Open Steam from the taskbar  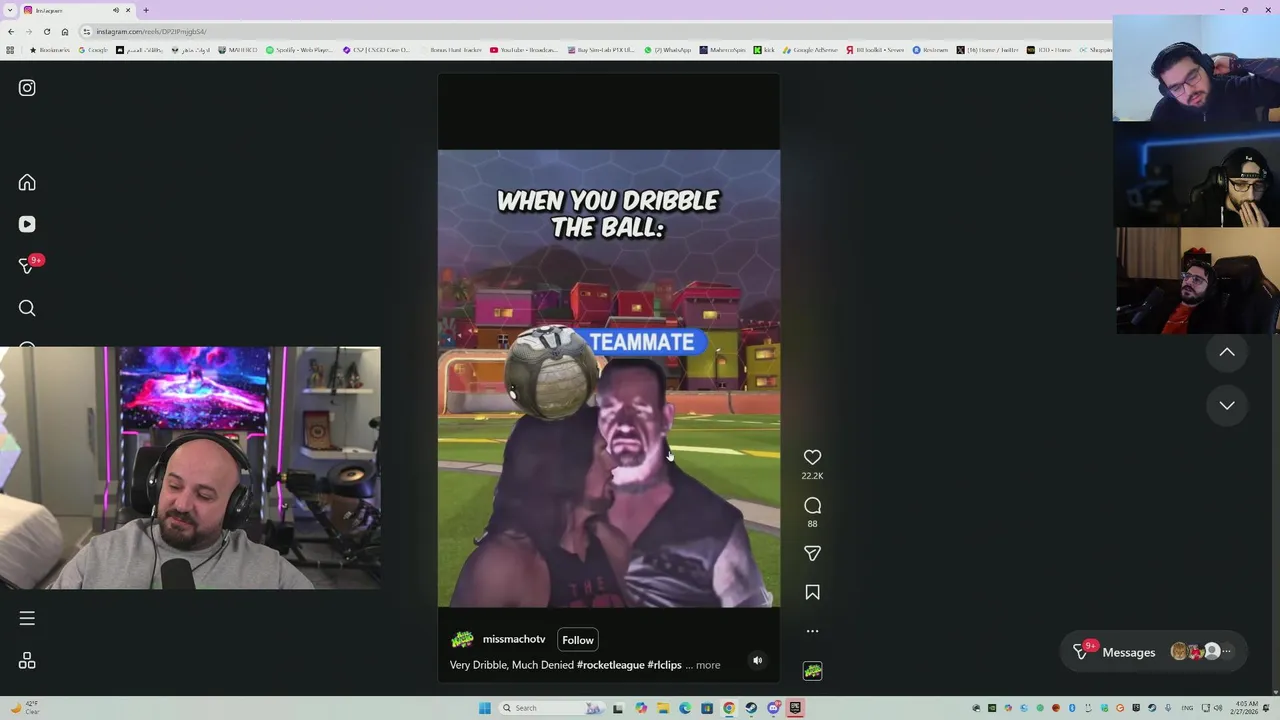[x=751, y=708]
